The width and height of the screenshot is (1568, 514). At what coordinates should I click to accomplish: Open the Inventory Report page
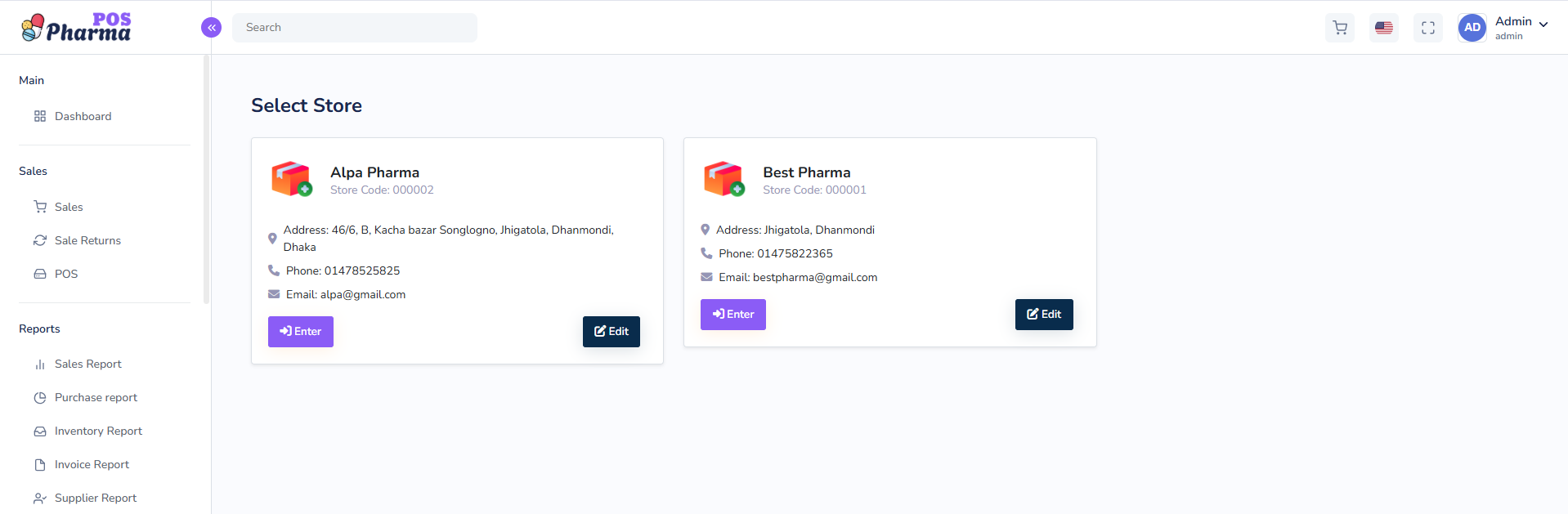click(98, 431)
